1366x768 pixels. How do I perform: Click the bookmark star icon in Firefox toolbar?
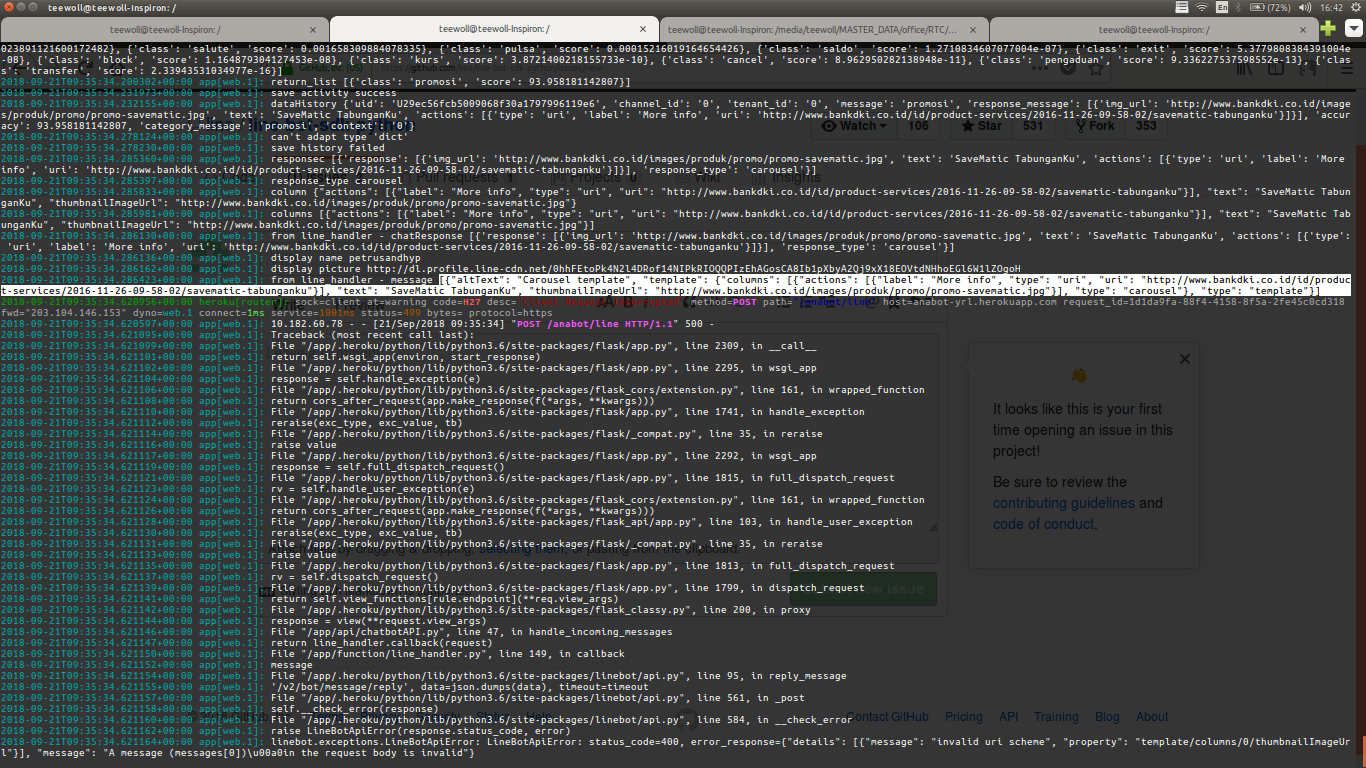click(1095, 69)
